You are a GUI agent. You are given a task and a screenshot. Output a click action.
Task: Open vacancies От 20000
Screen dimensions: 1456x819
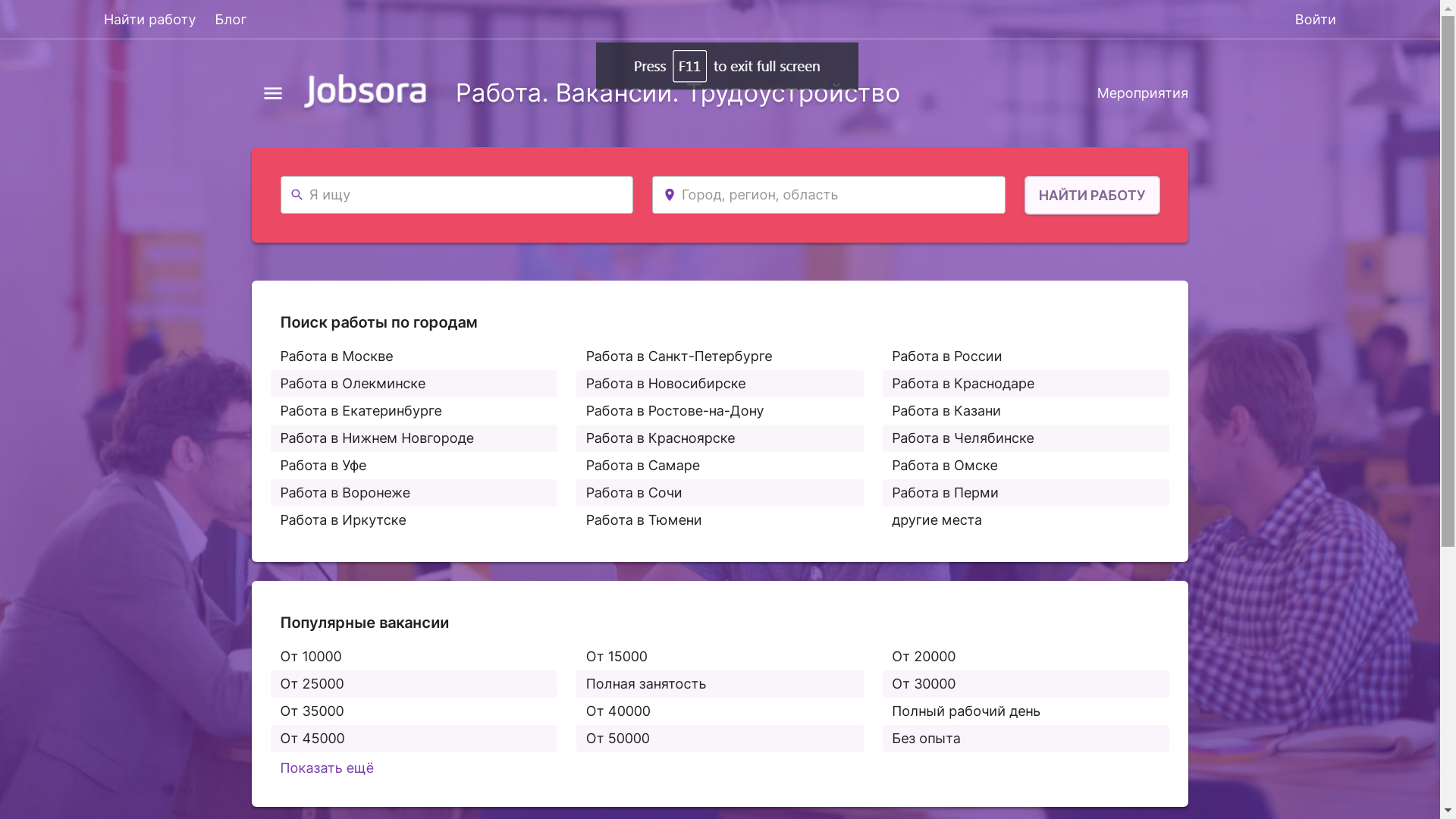click(x=924, y=657)
